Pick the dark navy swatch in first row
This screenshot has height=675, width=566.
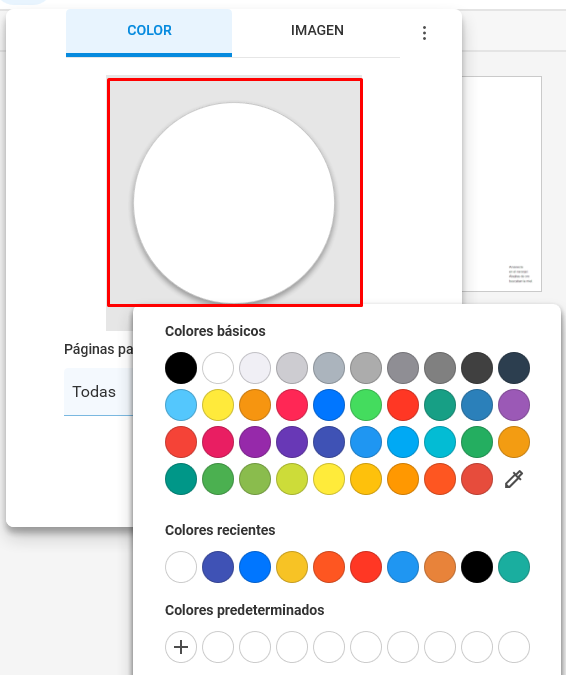click(x=514, y=368)
